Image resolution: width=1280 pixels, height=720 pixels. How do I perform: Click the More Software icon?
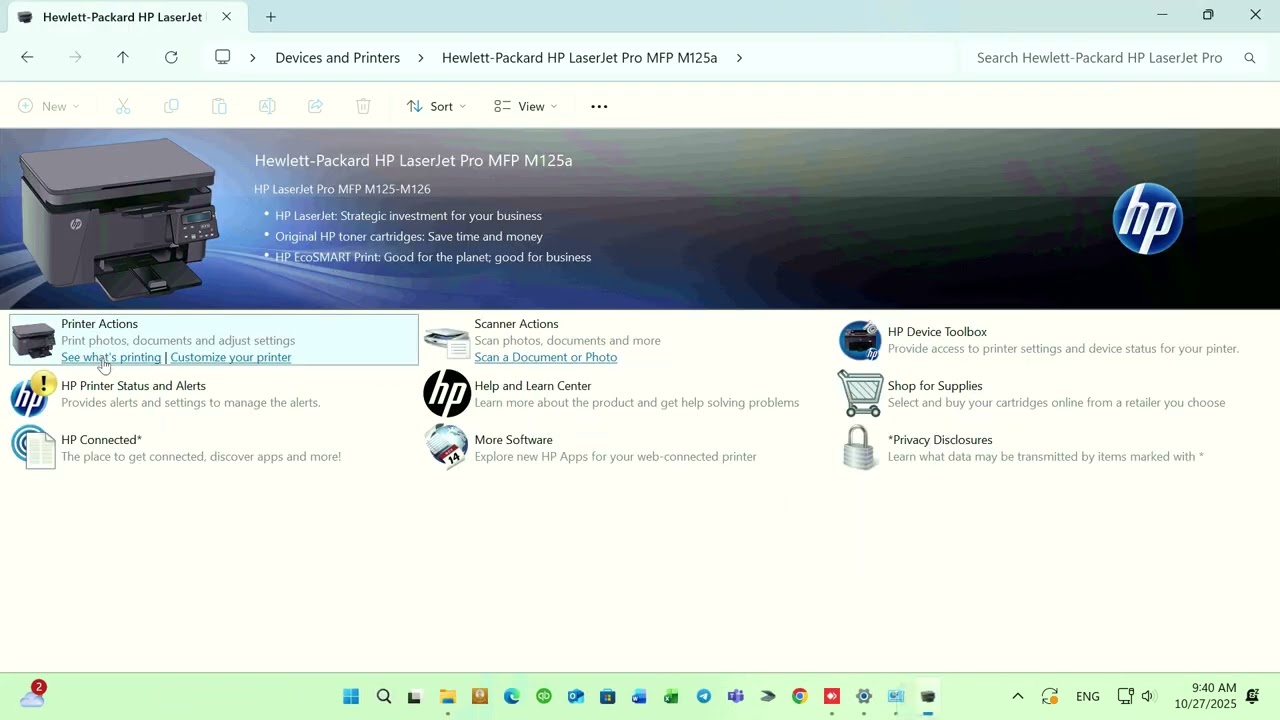coord(446,447)
